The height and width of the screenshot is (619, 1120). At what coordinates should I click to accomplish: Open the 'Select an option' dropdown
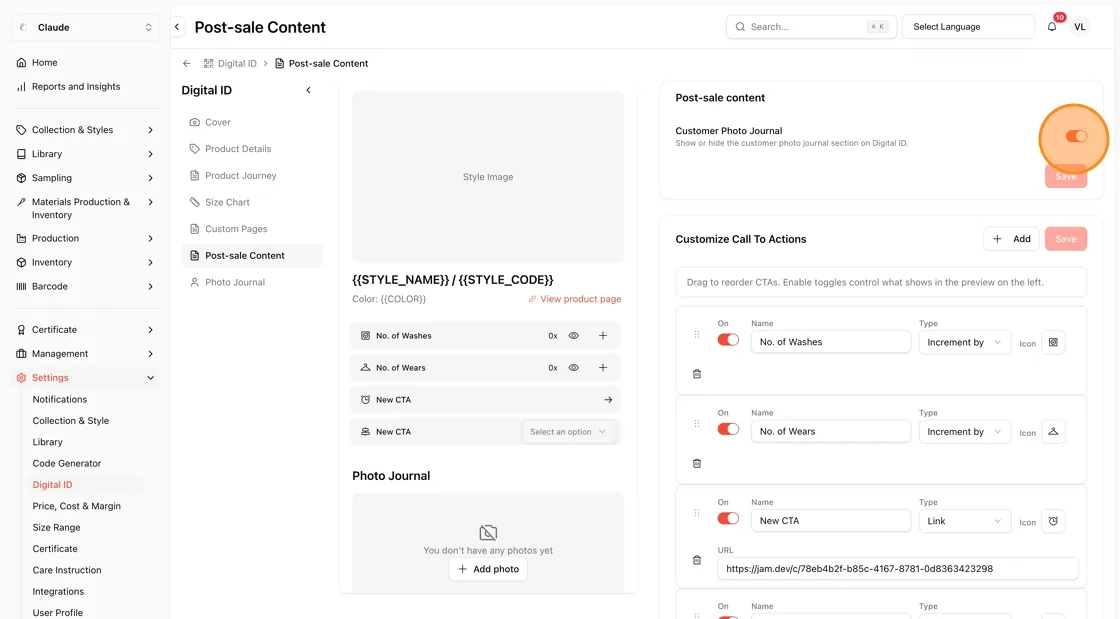pyautogui.click(x=568, y=432)
